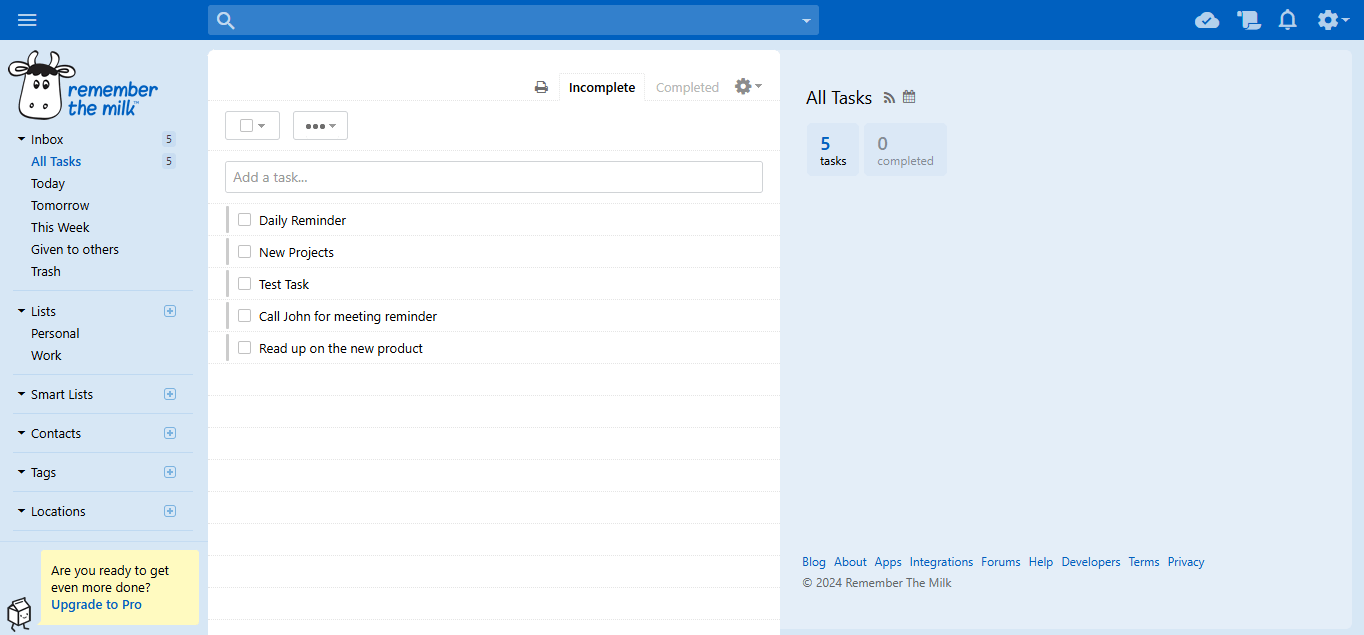Tick the Test Task checkbox
The image size is (1364, 635).
245,284
